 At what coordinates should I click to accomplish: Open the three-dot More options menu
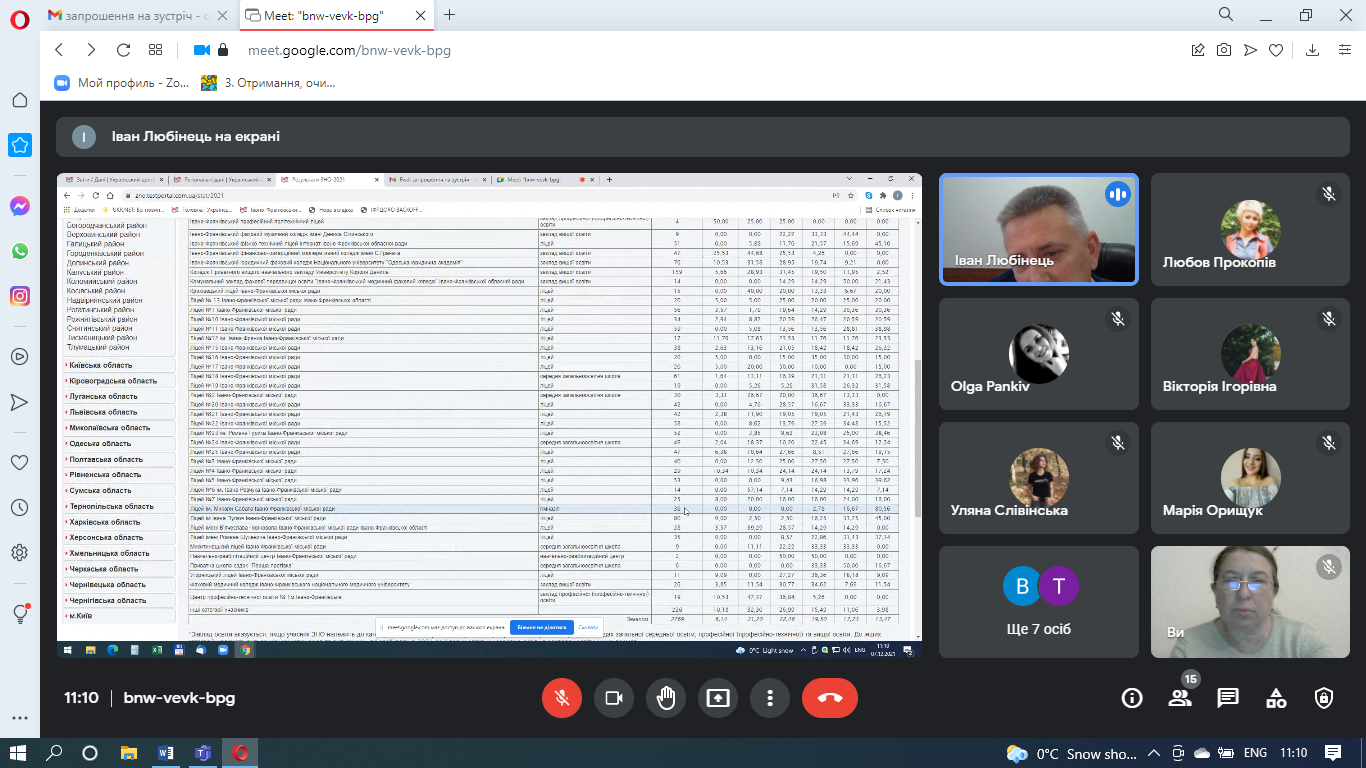(769, 698)
